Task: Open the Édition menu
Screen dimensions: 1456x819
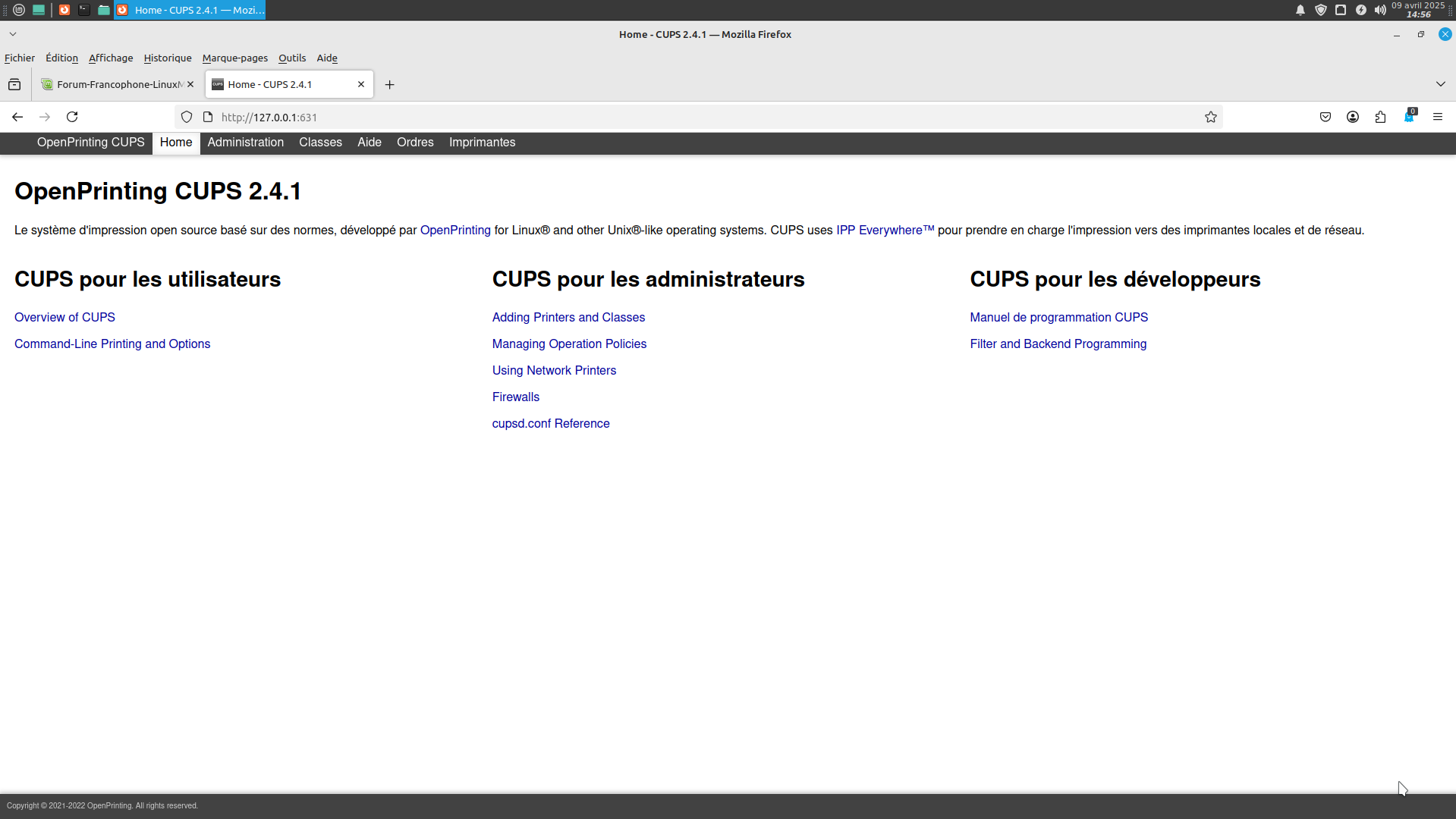Action: point(61,58)
